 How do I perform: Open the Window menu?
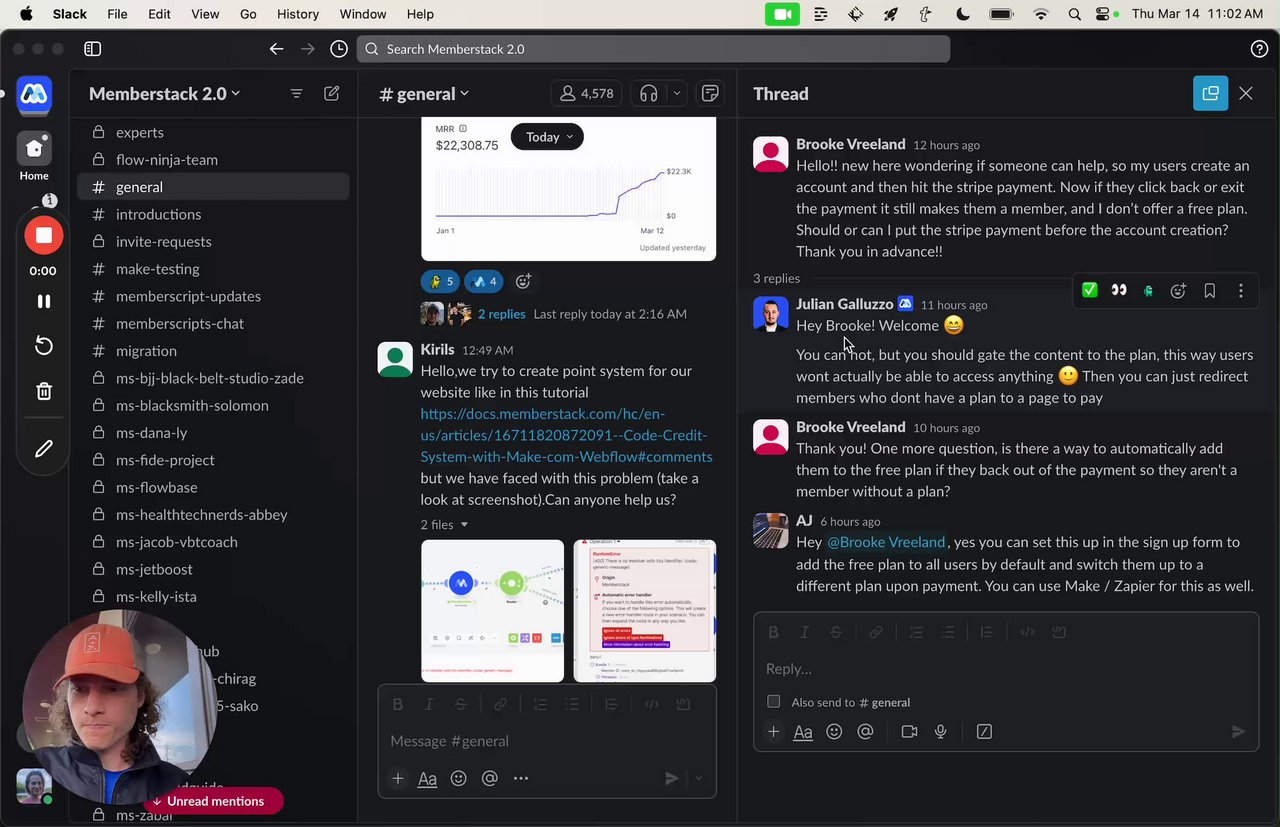(x=362, y=14)
